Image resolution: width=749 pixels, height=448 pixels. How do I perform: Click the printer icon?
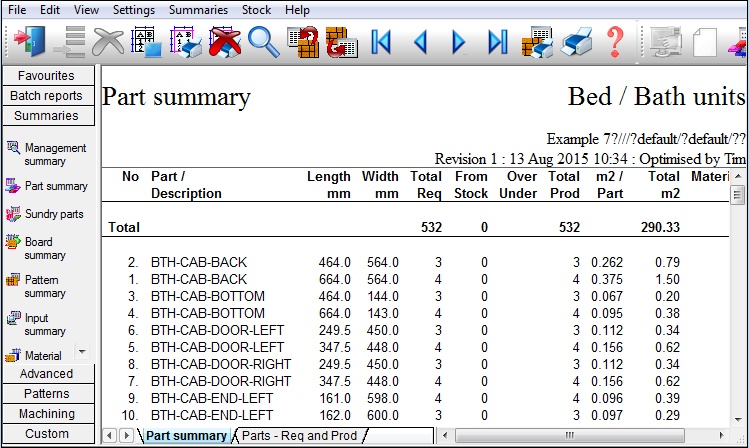[577, 42]
